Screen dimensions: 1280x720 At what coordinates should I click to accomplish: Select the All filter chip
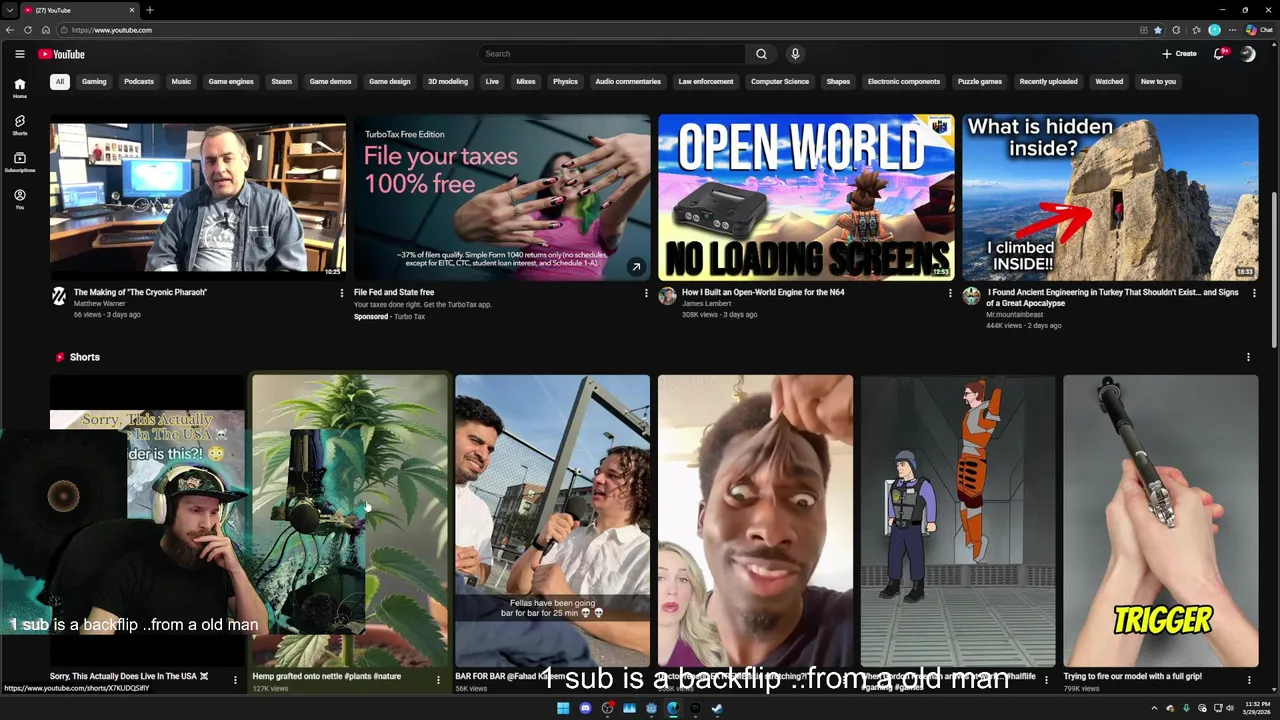[x=60, y=82]
